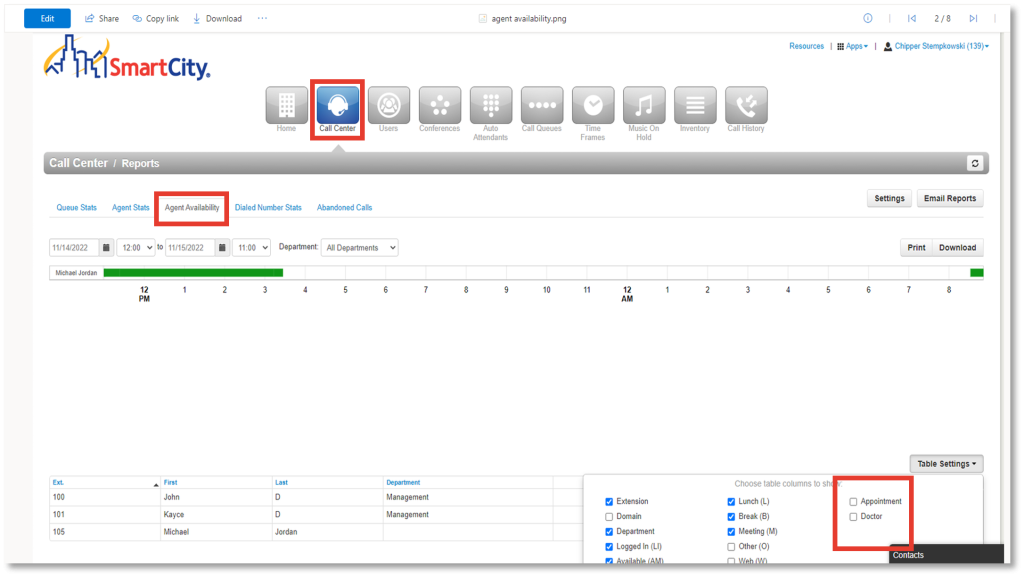This screenshot has height=577, width=1024.
Task: Expand the All Departments dropdown
Action: coord(360,247)
